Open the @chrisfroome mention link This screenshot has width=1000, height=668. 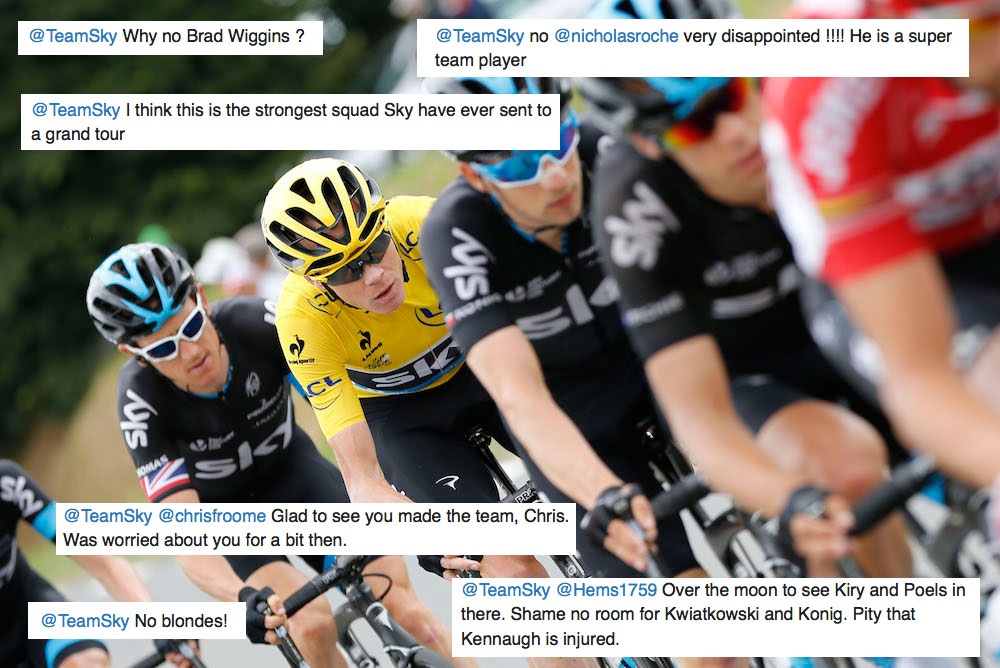click(212, 516)
